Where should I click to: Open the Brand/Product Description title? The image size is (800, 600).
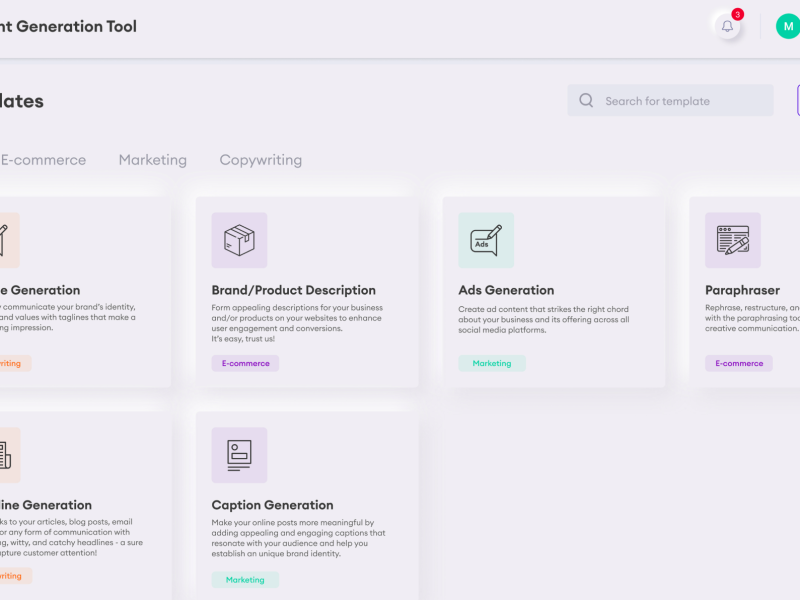293,290
